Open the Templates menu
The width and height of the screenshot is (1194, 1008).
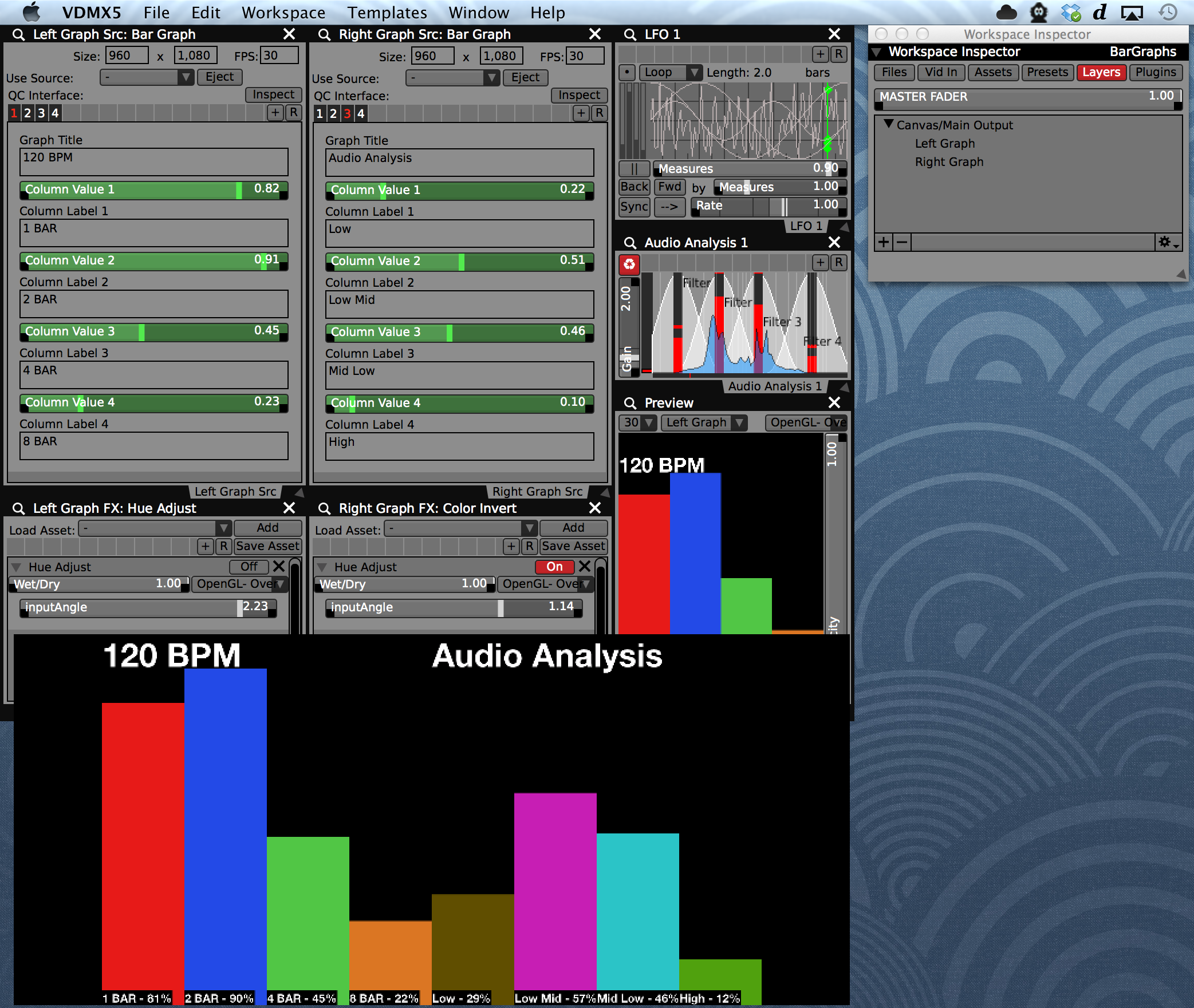pyautogui.click(x=387, y=13)
